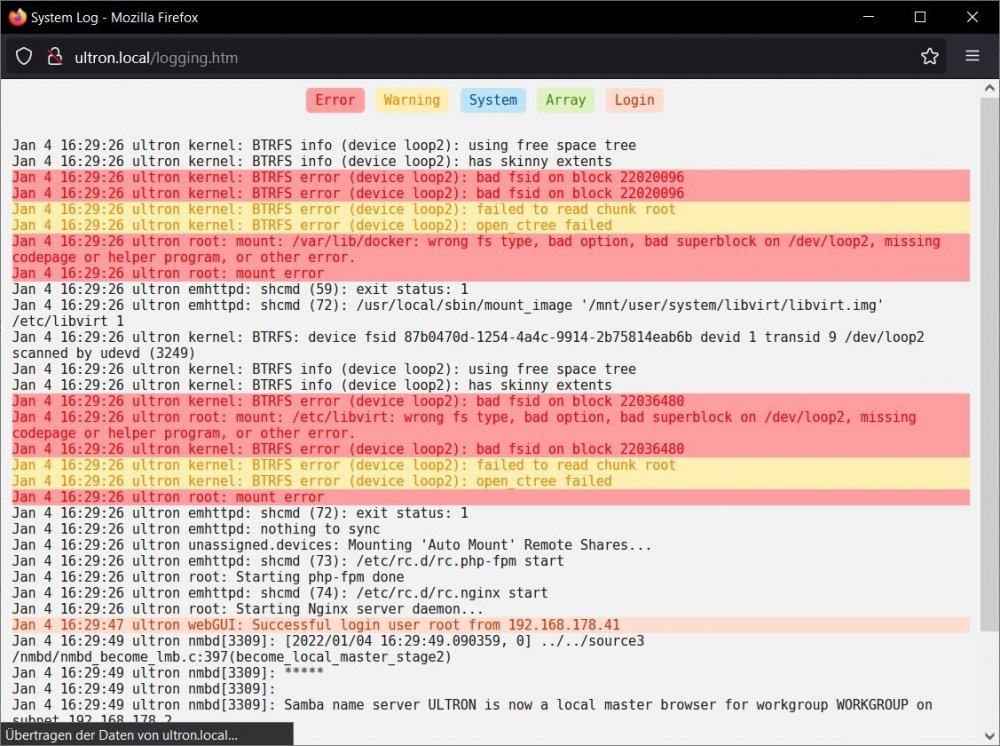Click the first 'open_ctree failed' warning line
This screenshot has width=1000, height=746.
pyautogui.click(x=491, y=225)
